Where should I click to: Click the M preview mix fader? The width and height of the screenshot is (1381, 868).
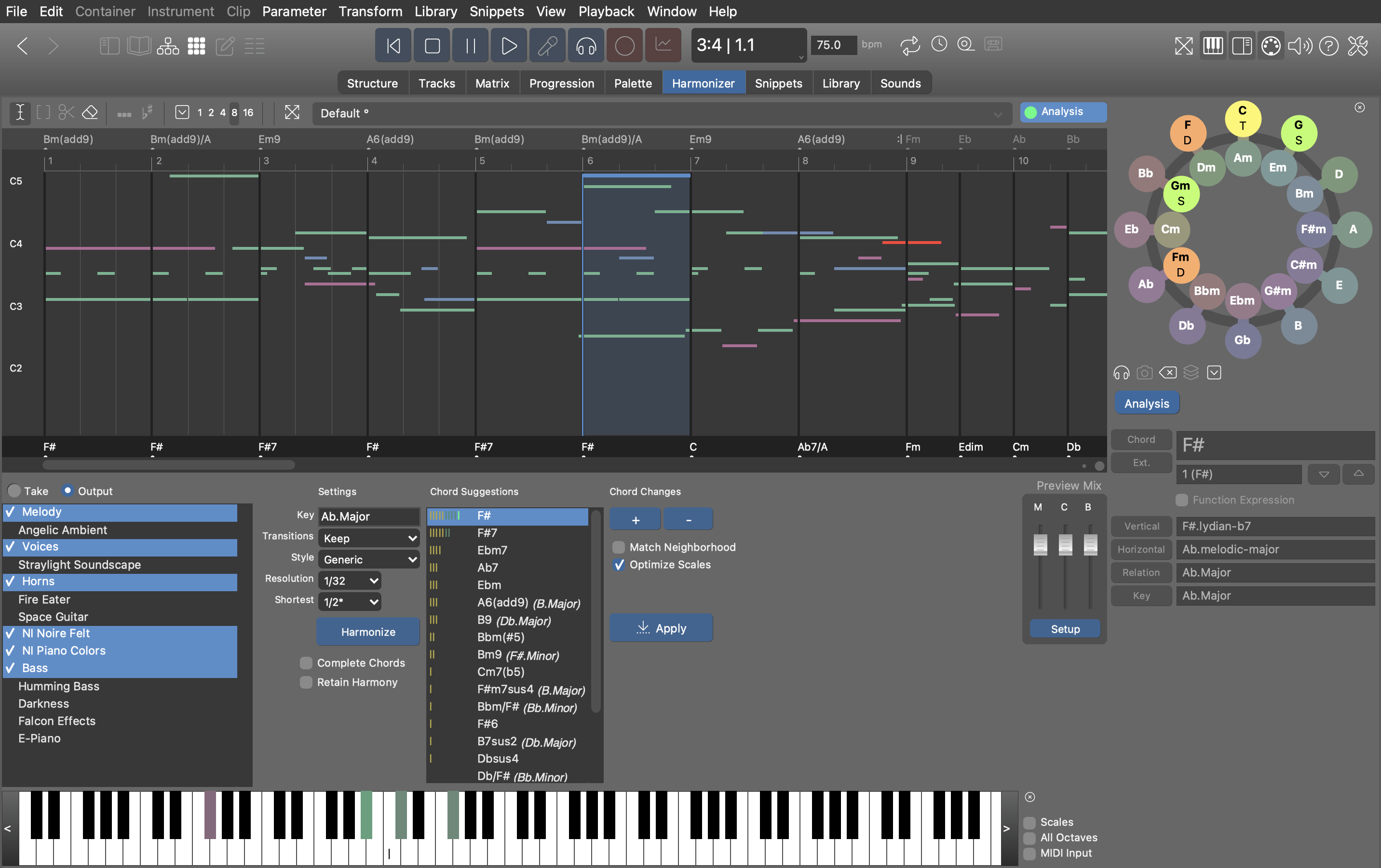1040,544
